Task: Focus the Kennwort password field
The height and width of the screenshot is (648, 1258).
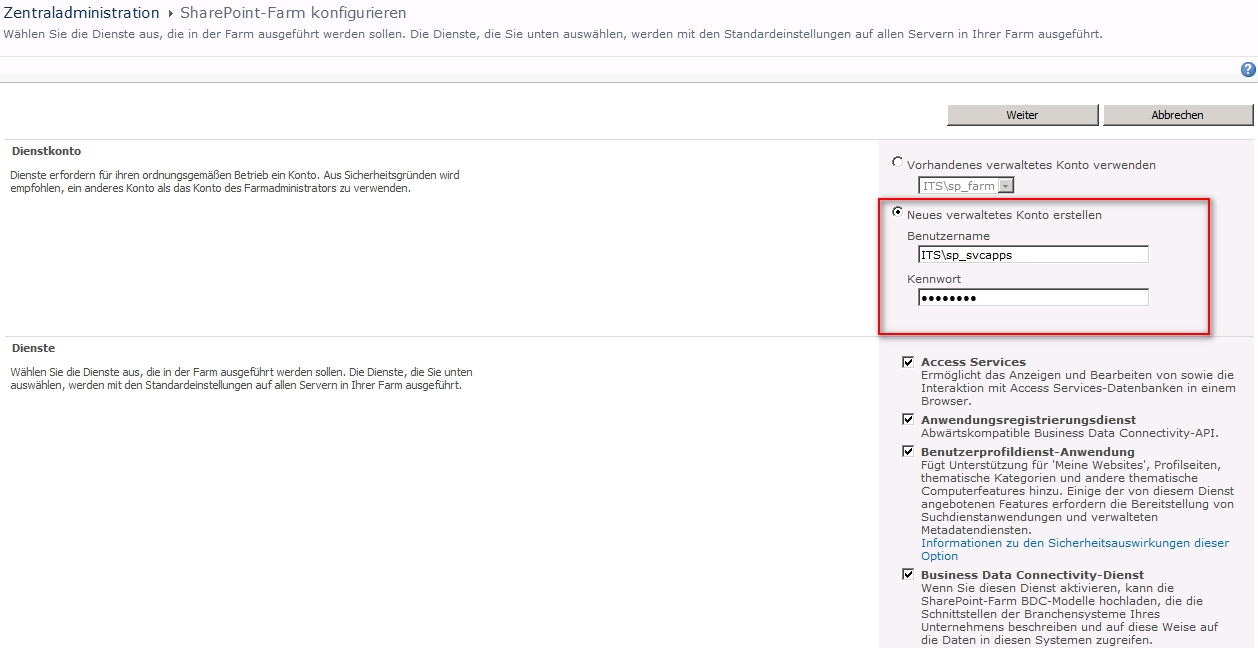Action: pos(1033,298)
